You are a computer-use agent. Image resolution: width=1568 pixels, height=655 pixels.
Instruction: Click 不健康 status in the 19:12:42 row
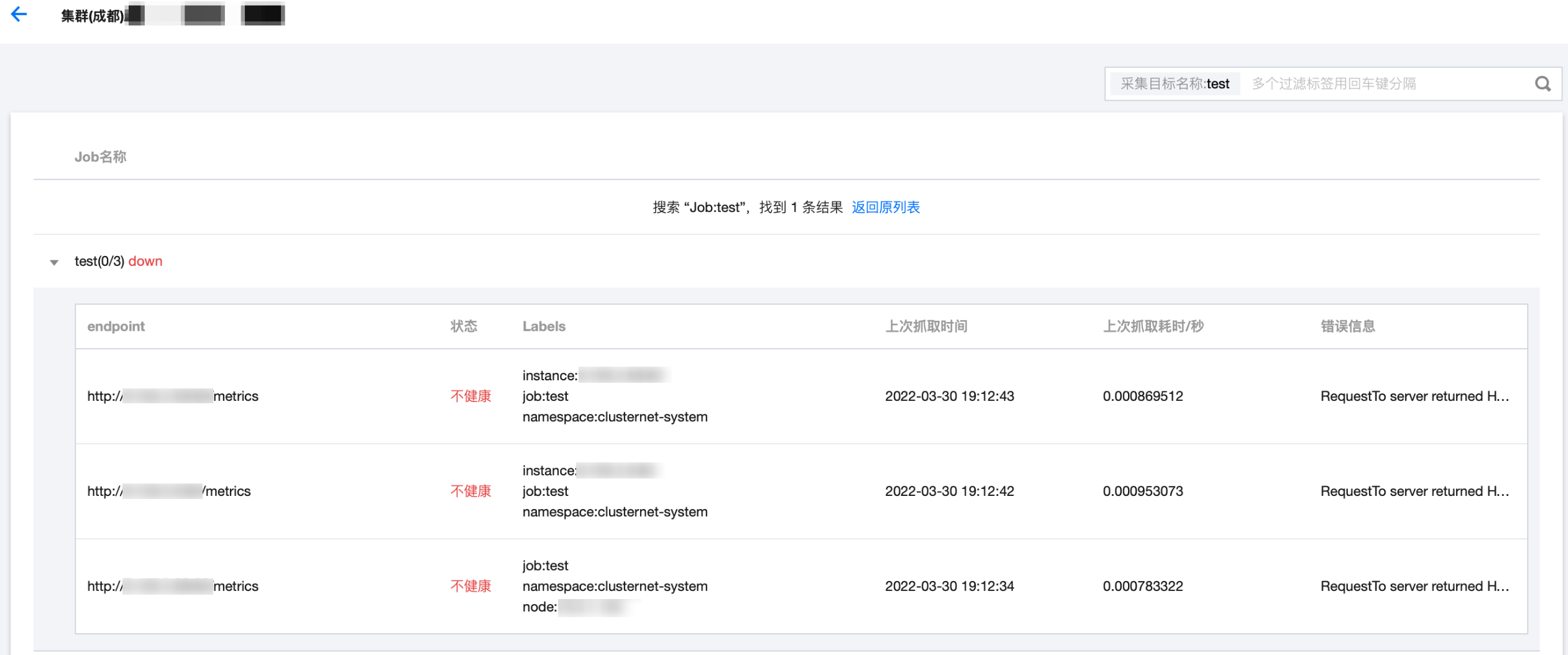[x=470, y=491]
